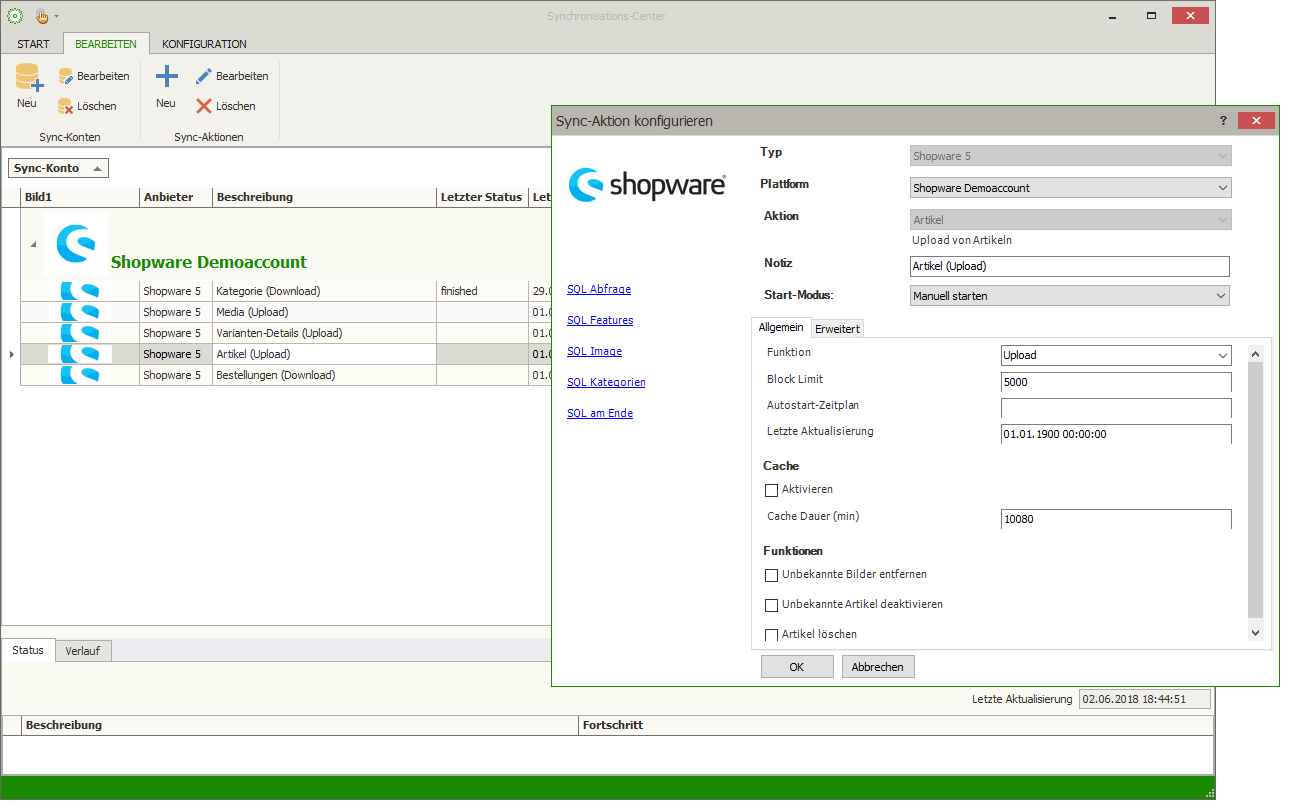
Task: Click Bearbeiten in the Sync-Konten group
Action: 93,76
